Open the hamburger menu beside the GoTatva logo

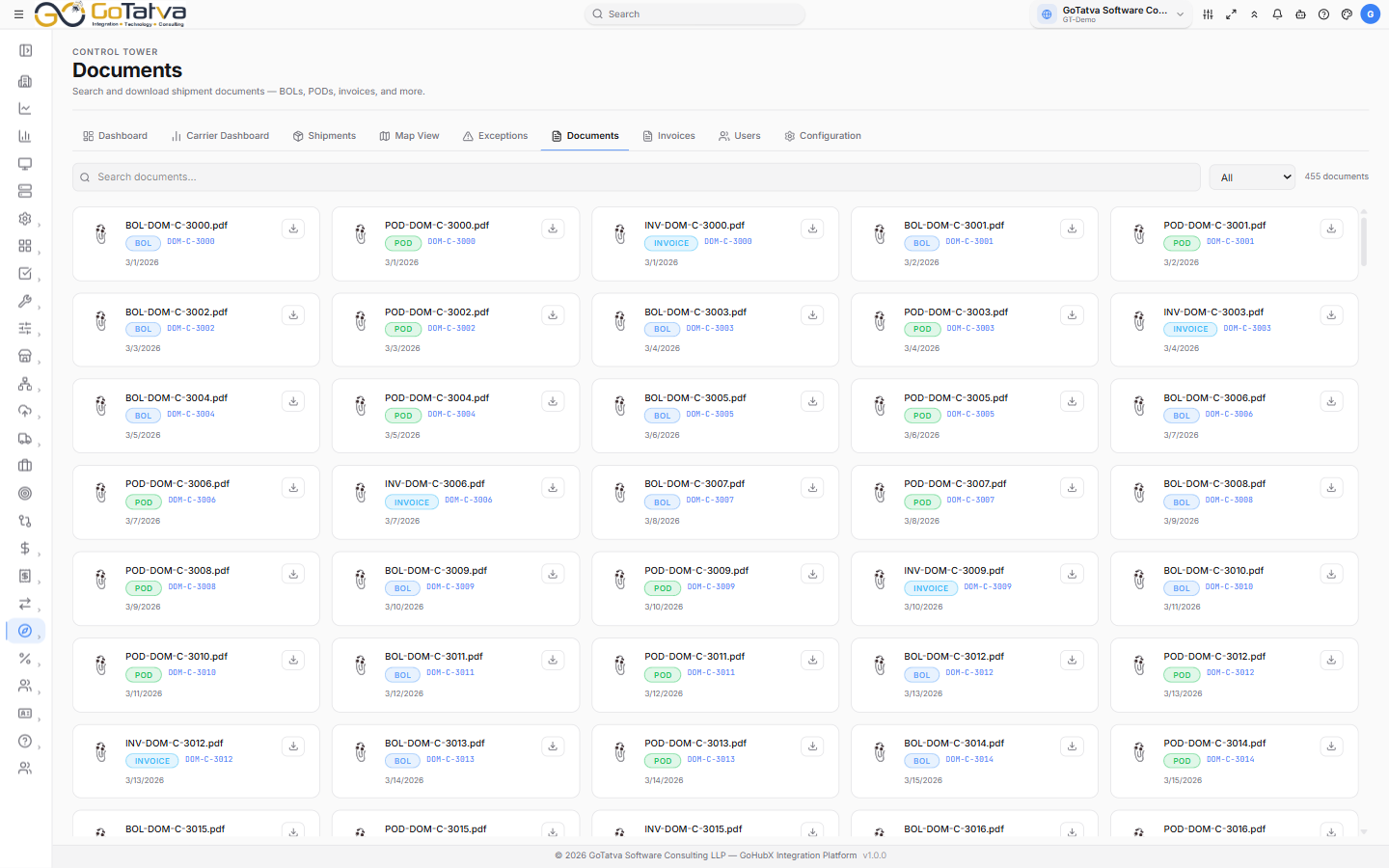click(18, 14)
